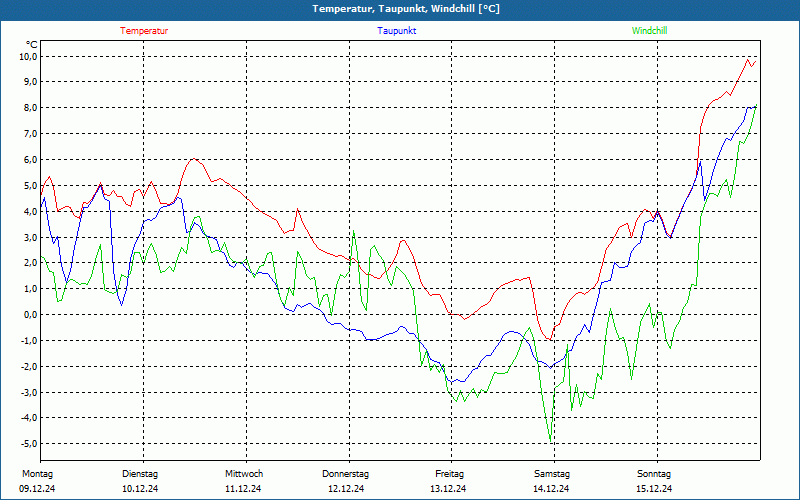Screen dimensions: 800x500
Task: Click the 11.12.24 date label
Action: pyautogui.click(x=243, y=489)
